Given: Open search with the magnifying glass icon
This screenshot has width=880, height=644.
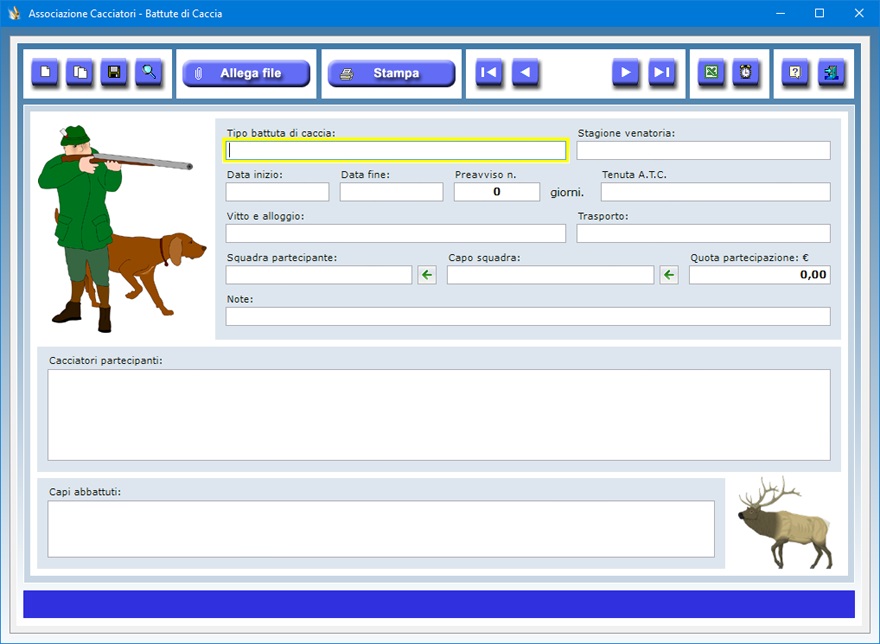Looking at the screenshot, I should click(x=149, y=72).
